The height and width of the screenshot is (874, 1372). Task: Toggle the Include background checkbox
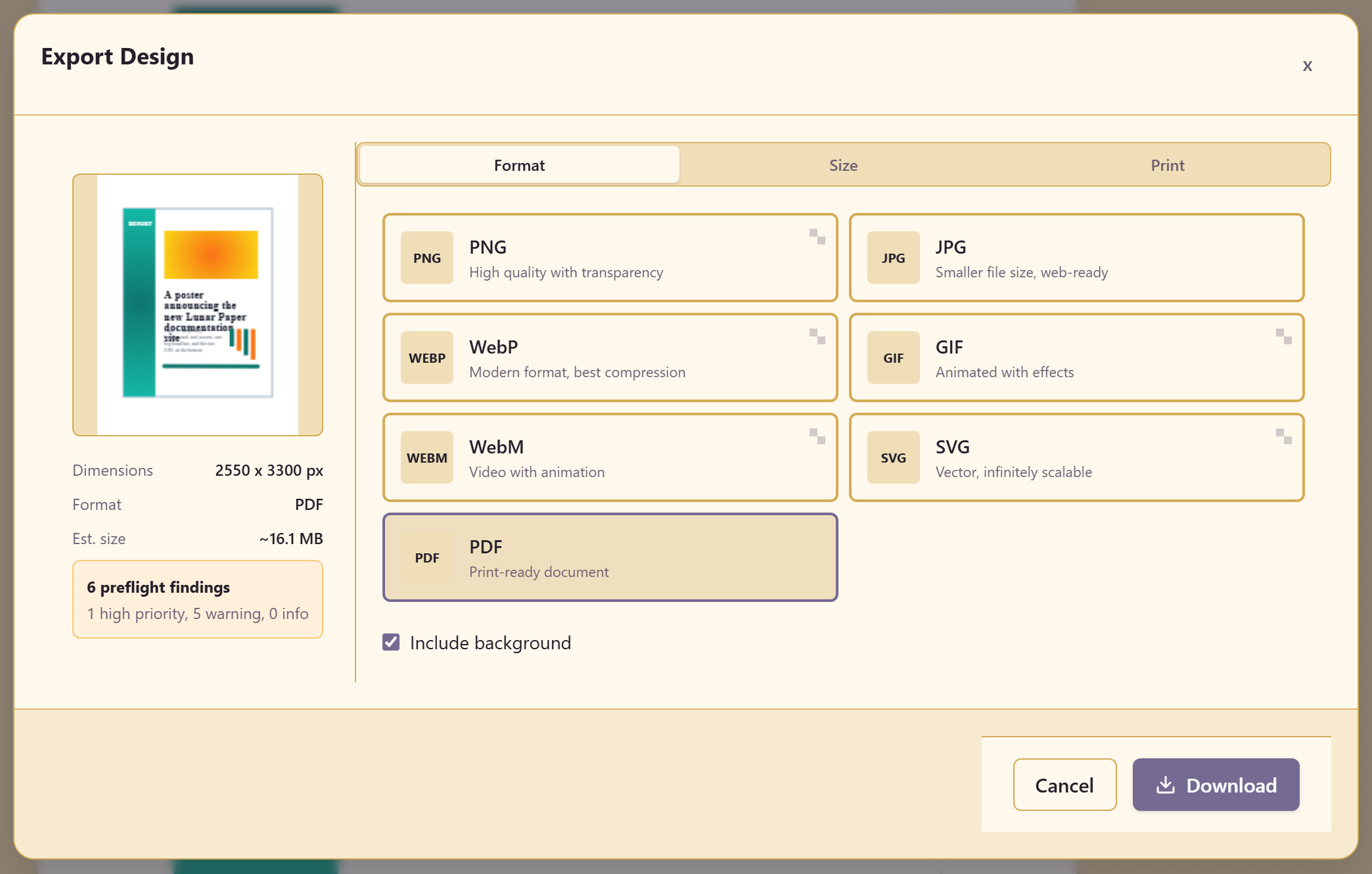(391, 642)
